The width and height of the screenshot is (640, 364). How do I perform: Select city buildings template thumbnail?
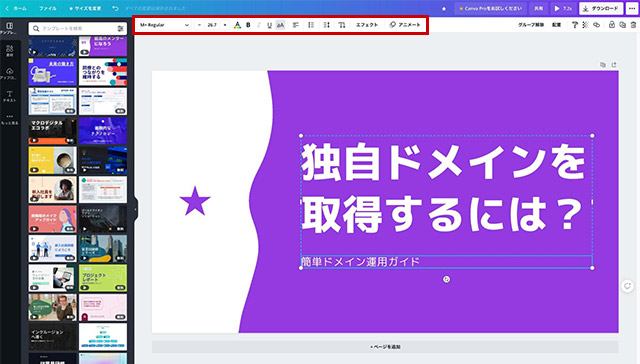pos(103,249)
